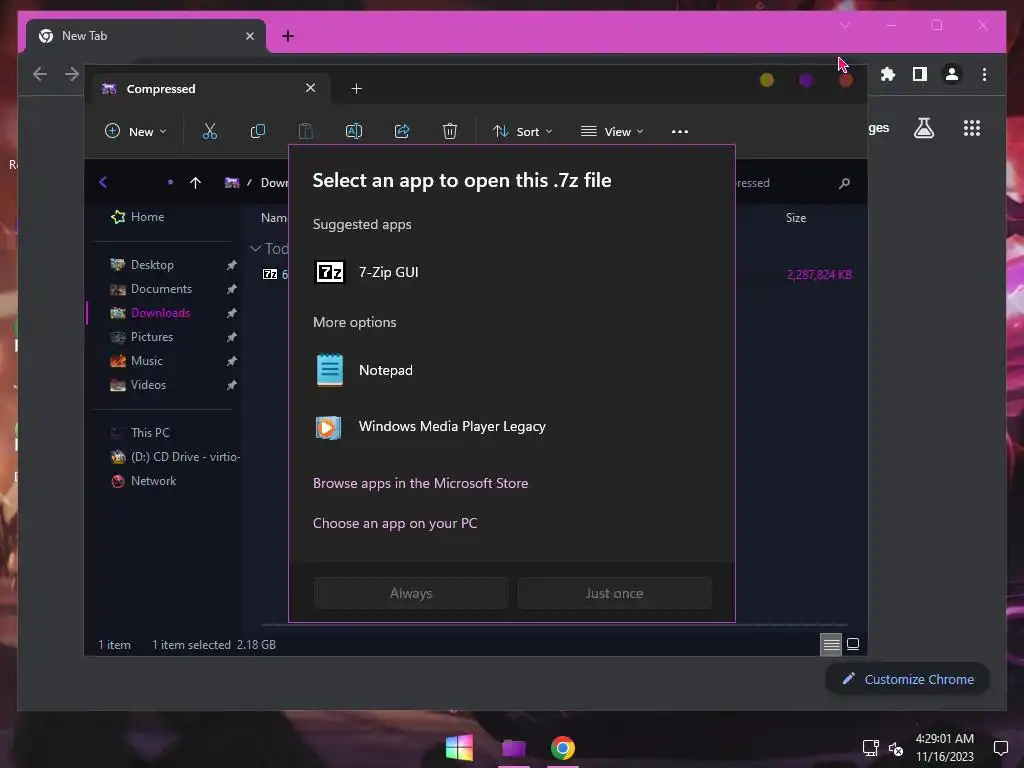This screenshot has width=1024, height=768.
Task: Choose Notepad from More options
Action: pyautogui.click(x=511, y=370)
